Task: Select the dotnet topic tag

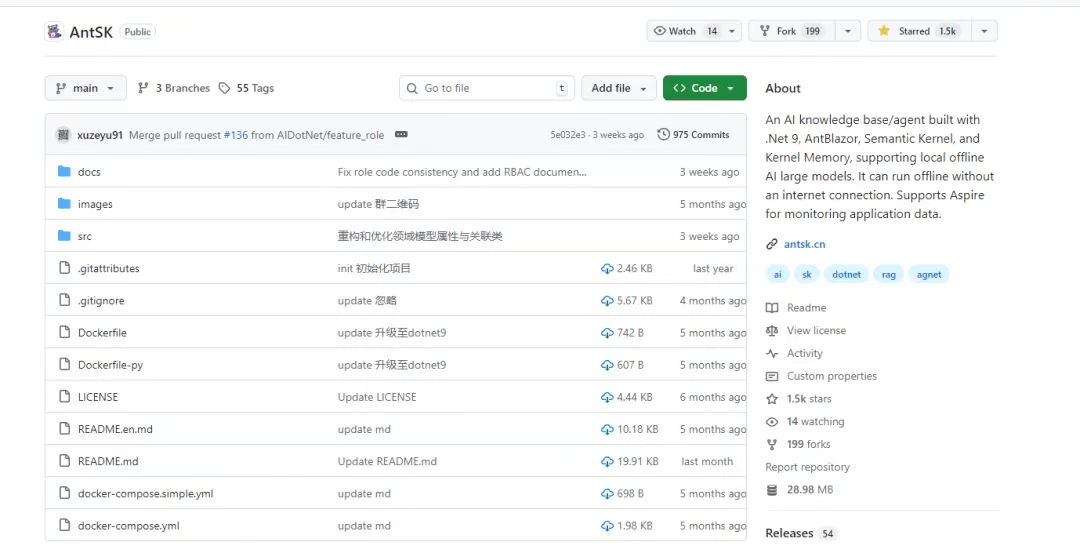Action: [x=847, y=274]
